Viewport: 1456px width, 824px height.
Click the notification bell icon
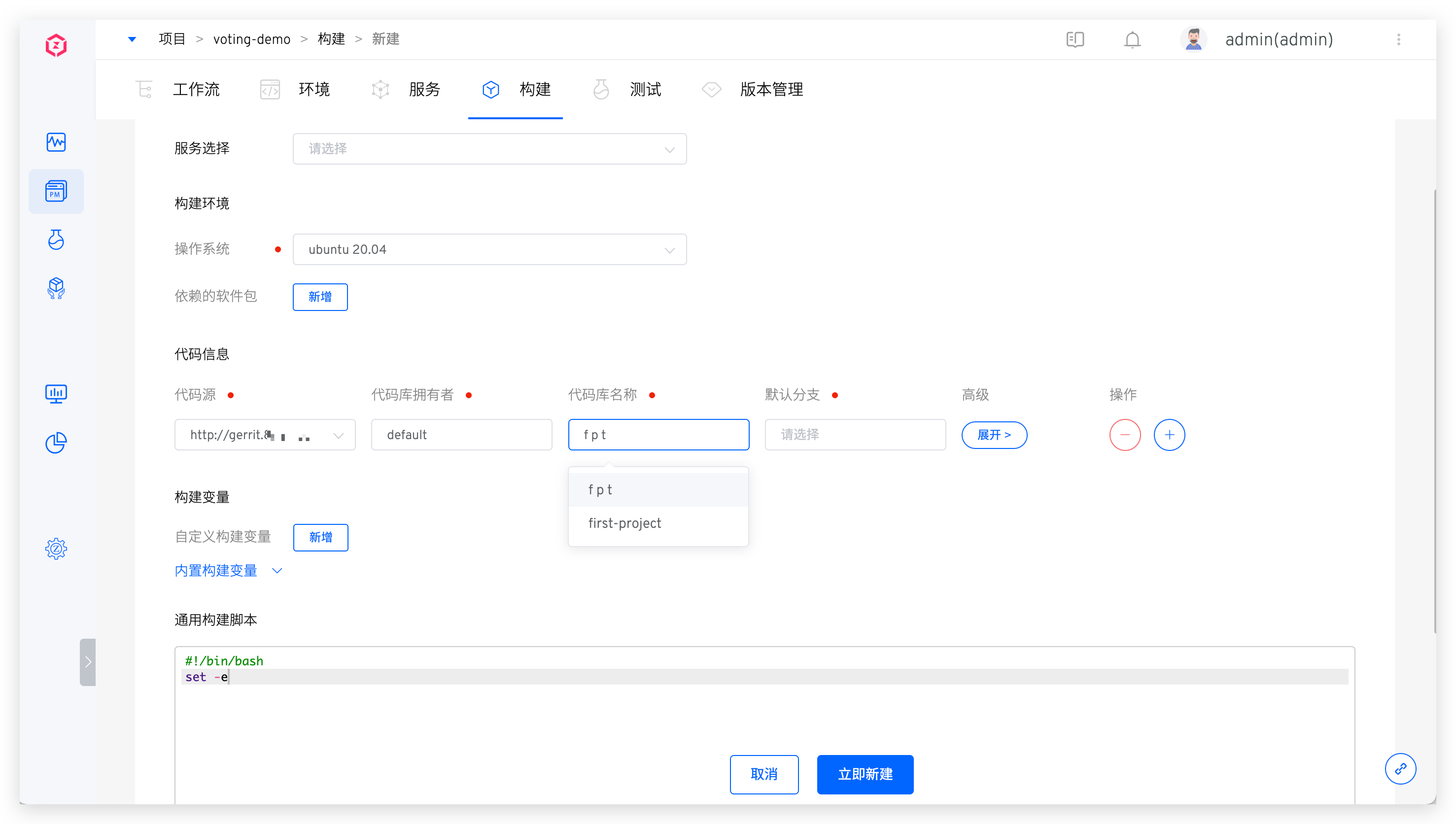[1132, 39]
